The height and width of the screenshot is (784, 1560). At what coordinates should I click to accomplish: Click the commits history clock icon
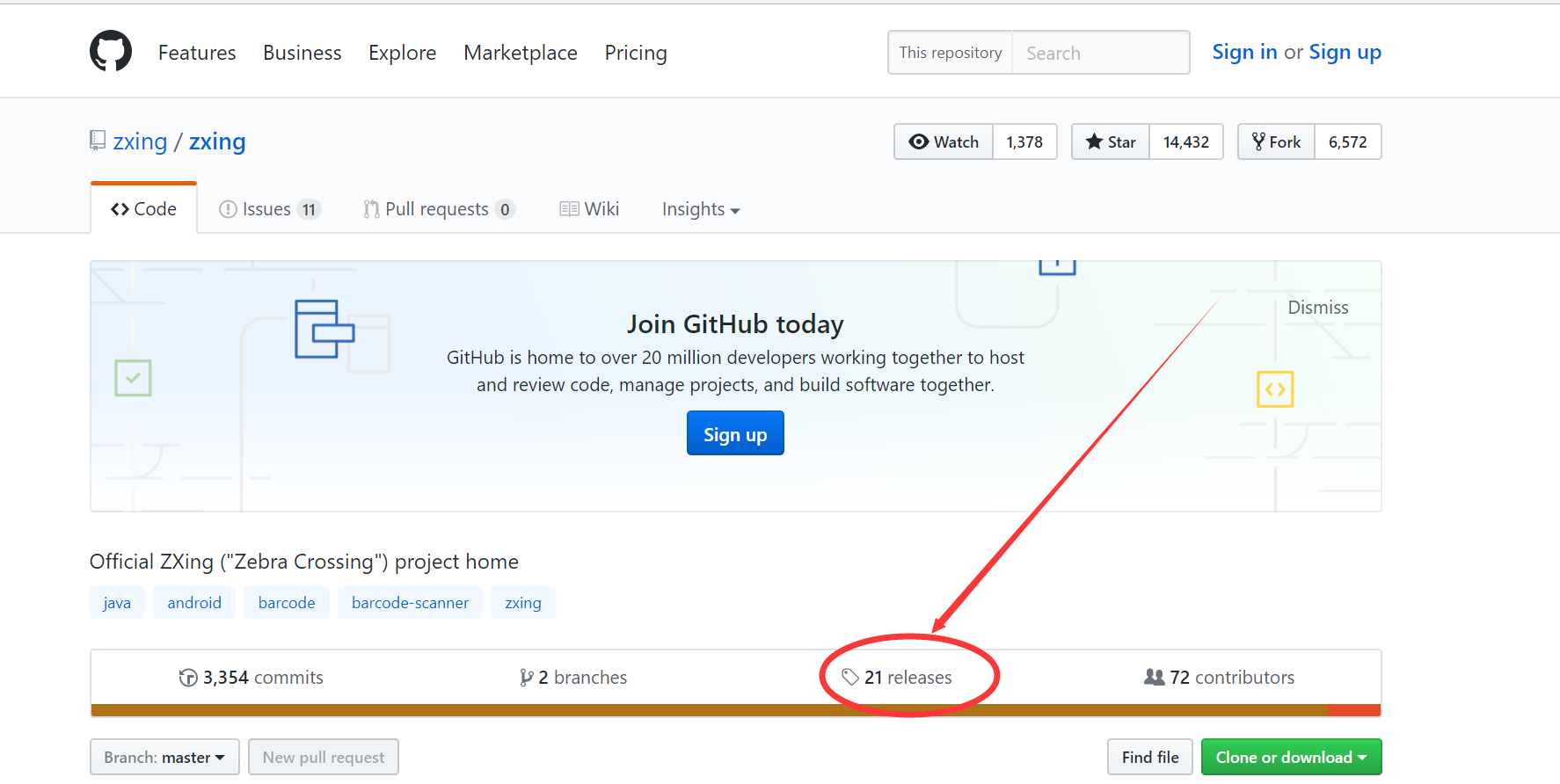pyautogui.click(x=188, y=678)
